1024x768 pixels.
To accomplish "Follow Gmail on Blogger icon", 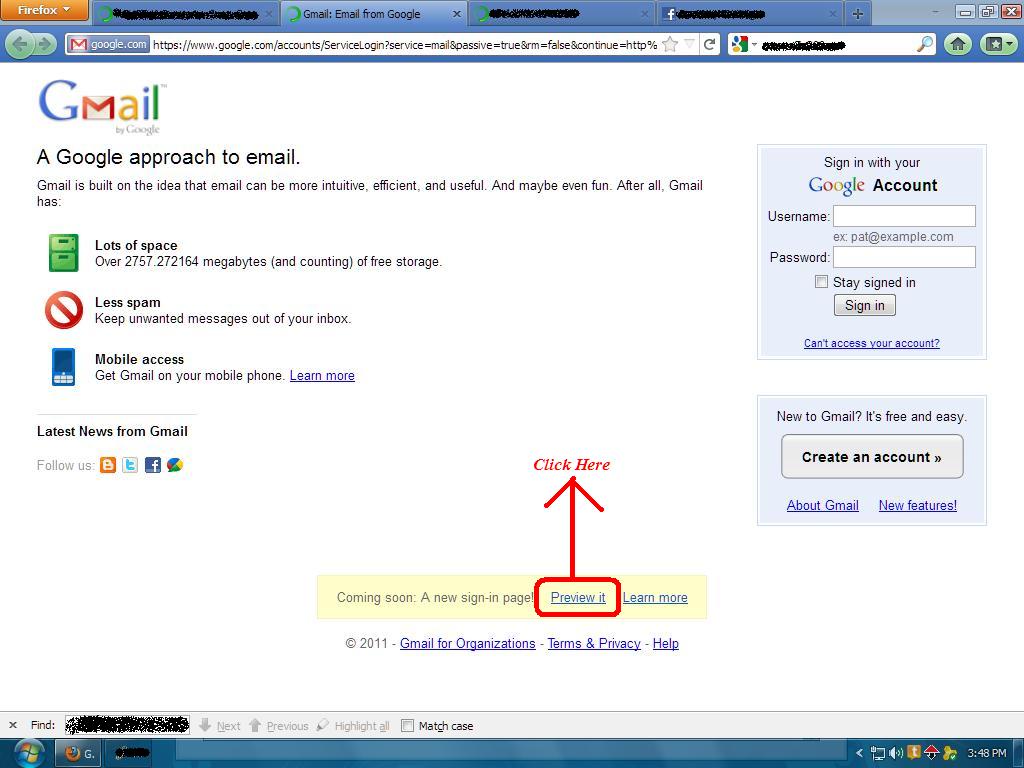I will [x=108, y=465].
